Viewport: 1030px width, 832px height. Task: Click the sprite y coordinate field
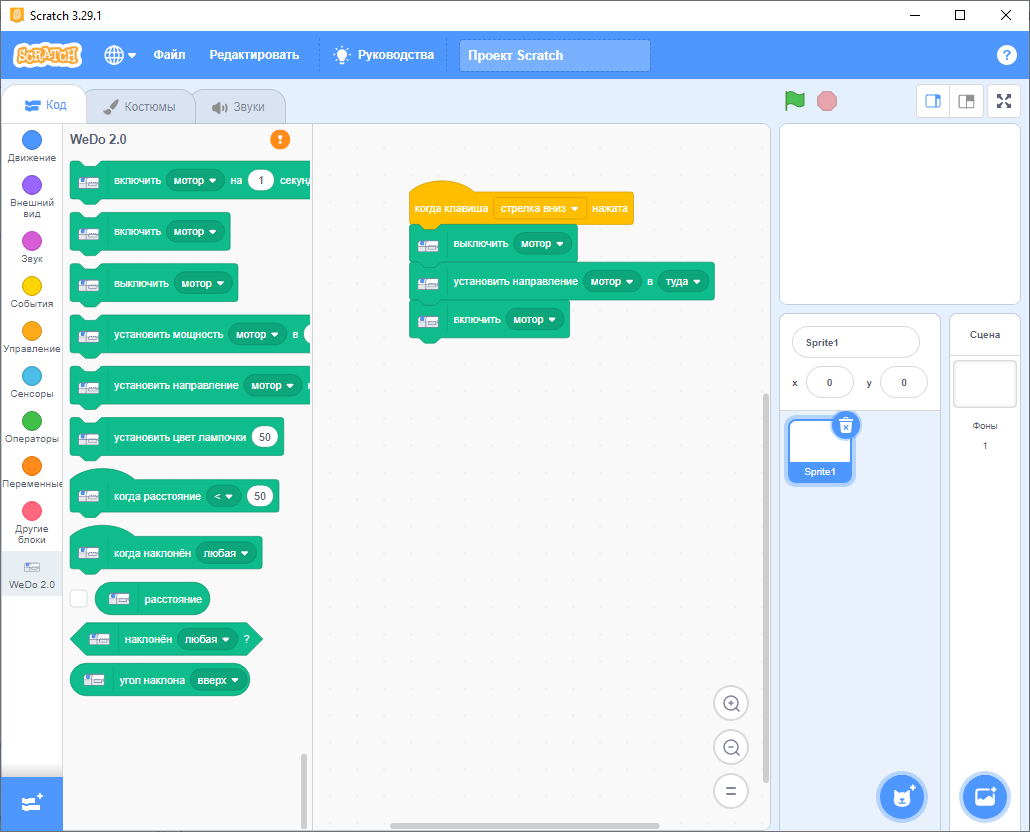(x=903, y=382)
